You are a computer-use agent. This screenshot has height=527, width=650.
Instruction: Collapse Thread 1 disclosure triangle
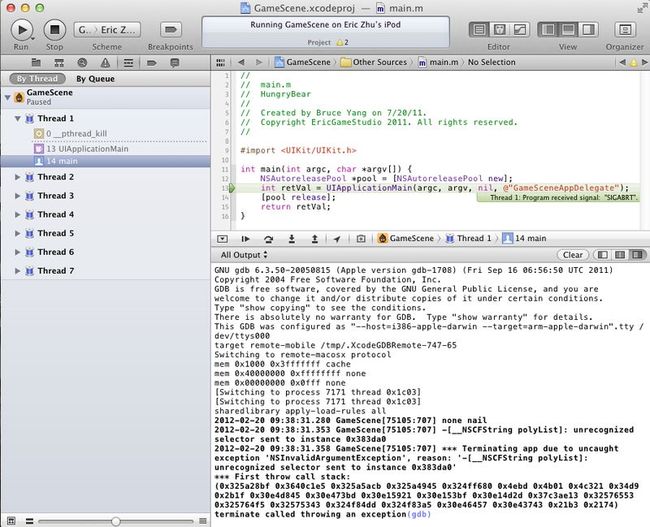[17, 119]
